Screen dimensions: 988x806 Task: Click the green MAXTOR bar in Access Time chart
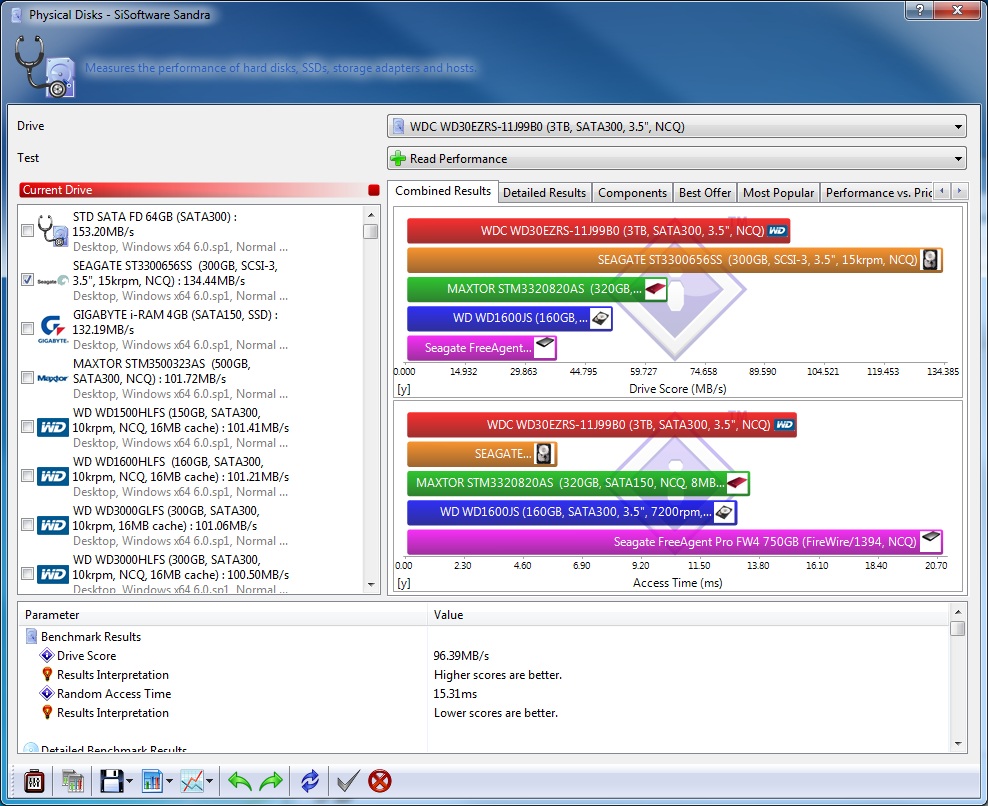[x=578, y=483]
